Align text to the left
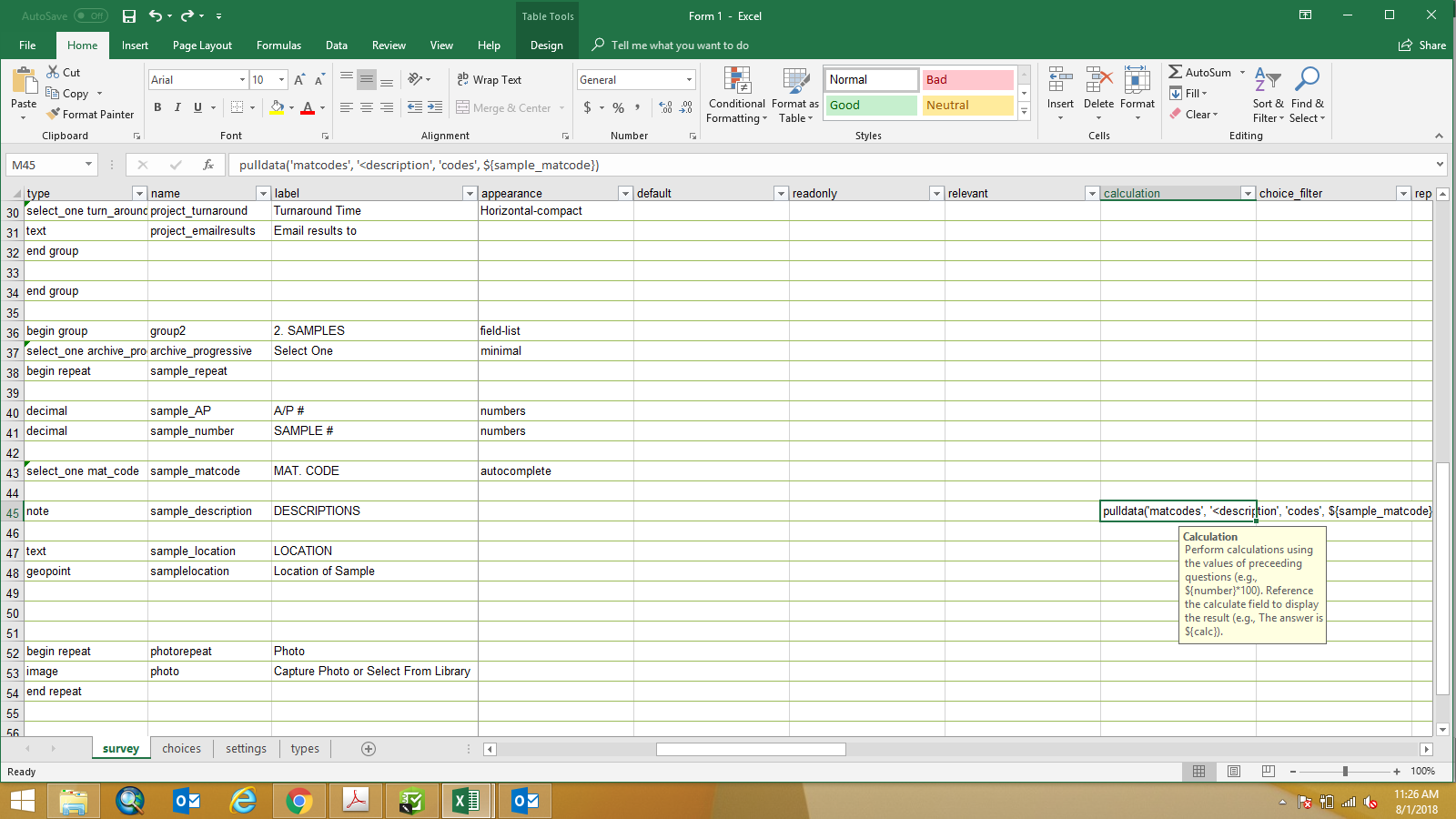 (x=347, y=107)
